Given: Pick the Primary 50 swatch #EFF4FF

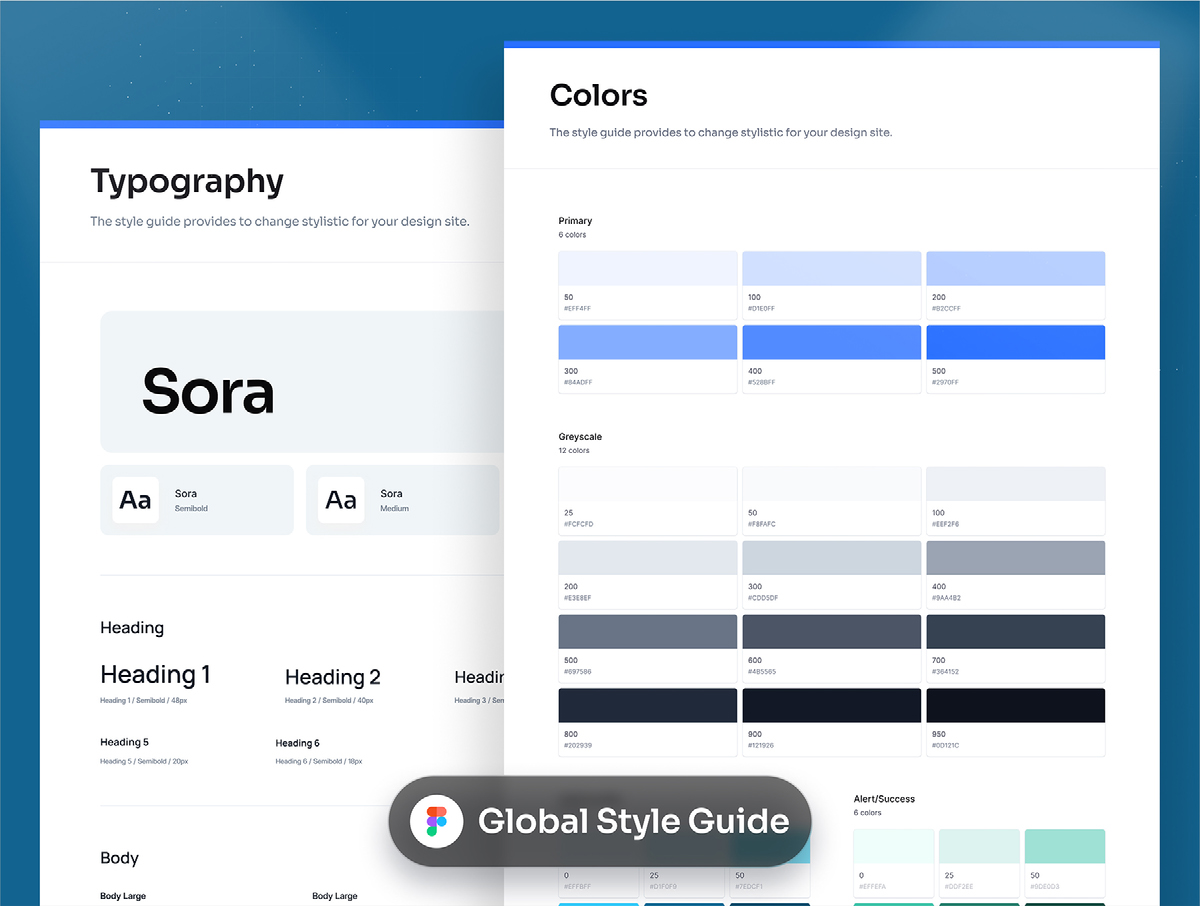Looking at the screenshot, I should click(x=648, y=285).
